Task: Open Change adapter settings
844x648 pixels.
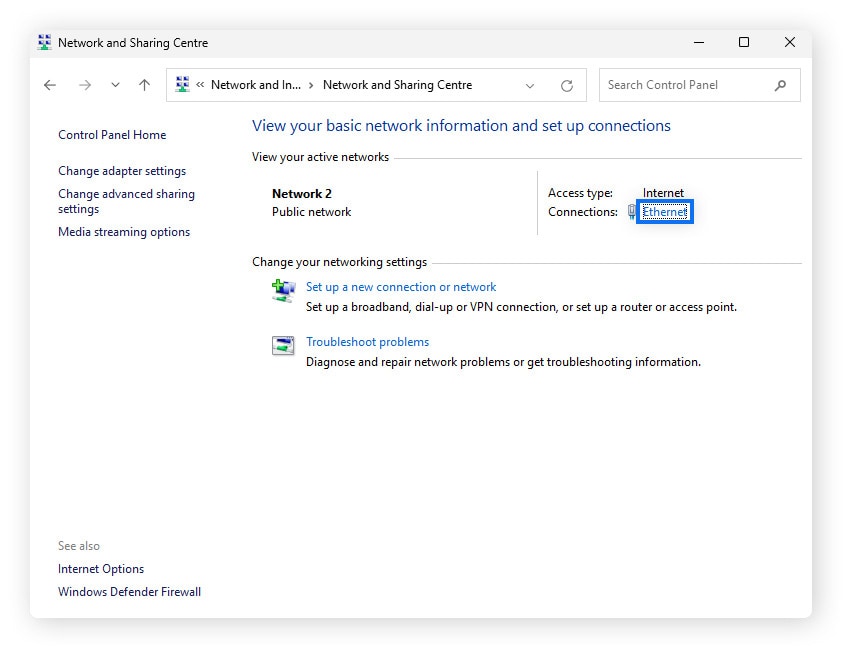Action: pos(122,171)
